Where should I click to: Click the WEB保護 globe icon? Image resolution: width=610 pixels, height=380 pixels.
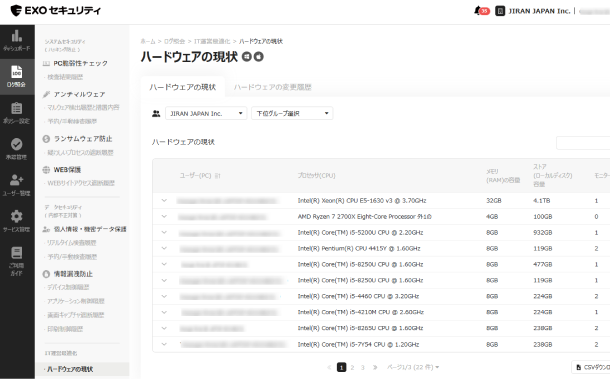46,170
